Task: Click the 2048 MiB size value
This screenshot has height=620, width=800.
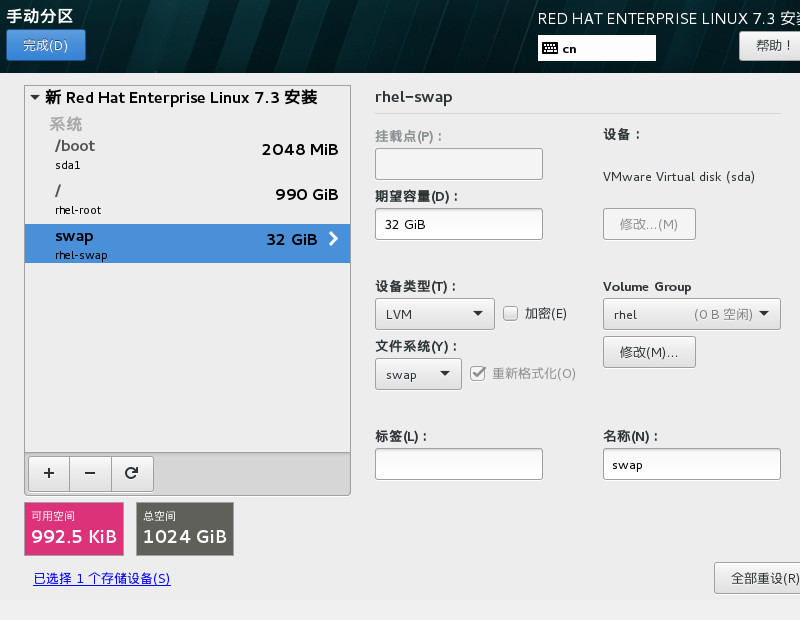Action: [300, 150]
